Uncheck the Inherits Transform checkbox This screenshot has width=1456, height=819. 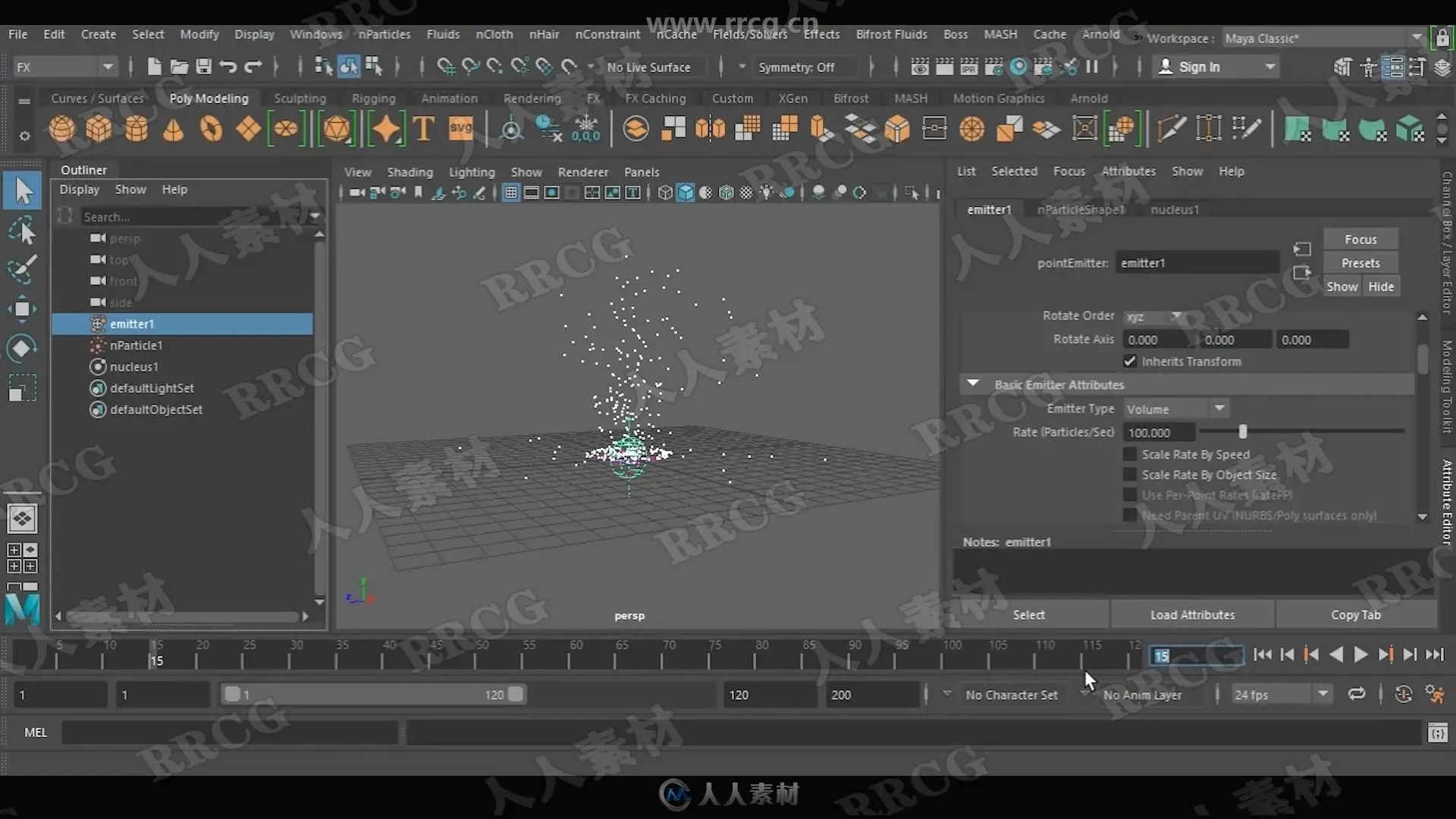[x=1130, y=362]
